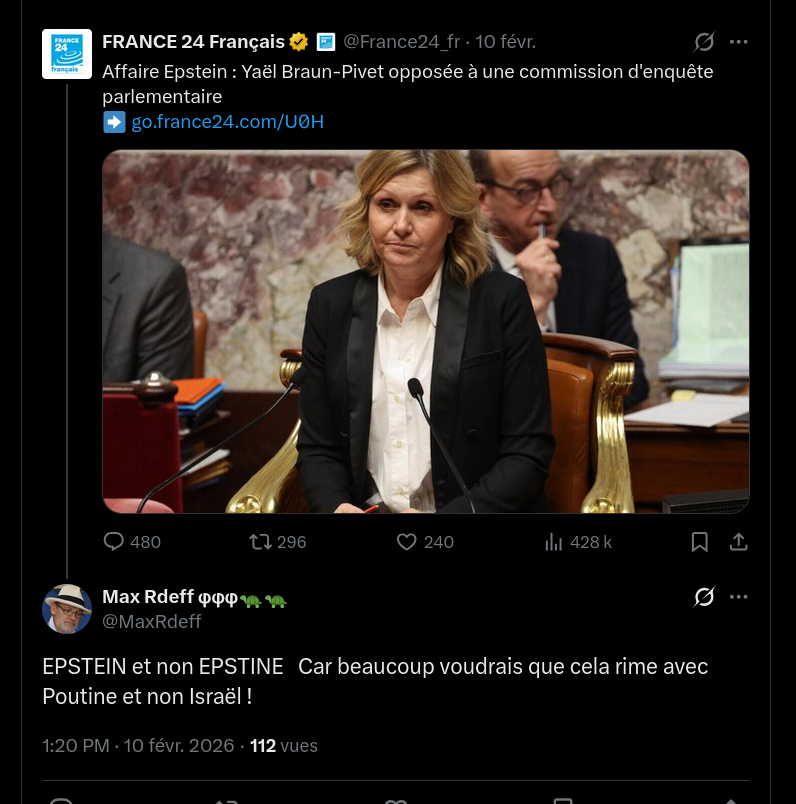Open the @France24_fr handle link
The height and width of the screenshot is (804, 796).
402,42
